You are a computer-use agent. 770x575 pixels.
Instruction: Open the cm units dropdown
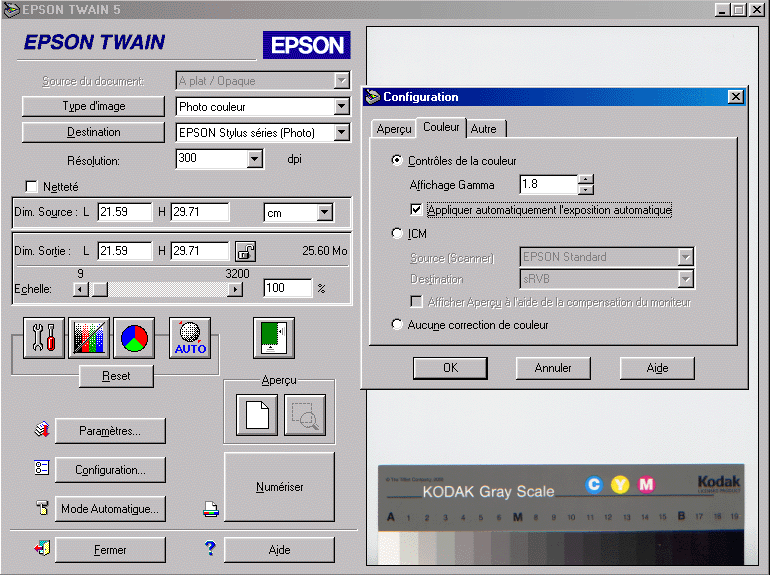pyautogui.click(x=325, y=213)
